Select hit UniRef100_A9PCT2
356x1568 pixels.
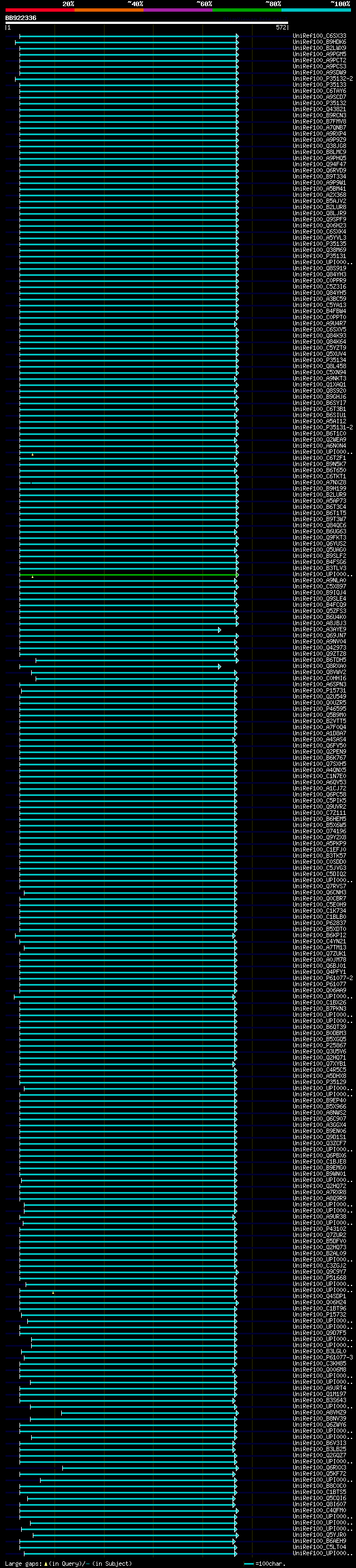pos(319,61)
